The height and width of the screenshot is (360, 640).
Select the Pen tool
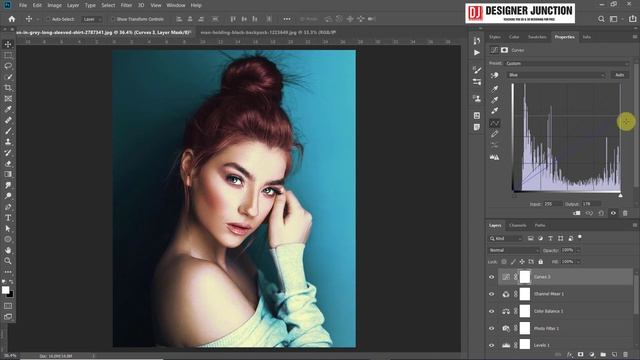point(8,207)
